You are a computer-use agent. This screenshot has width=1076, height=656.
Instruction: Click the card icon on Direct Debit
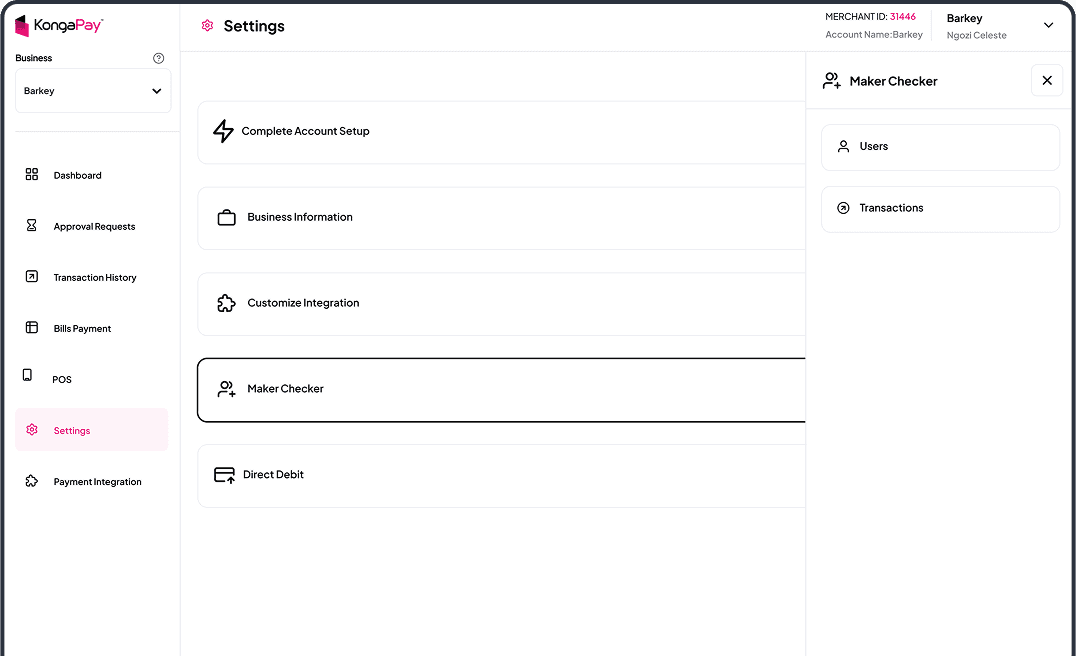tap(223, 474)
